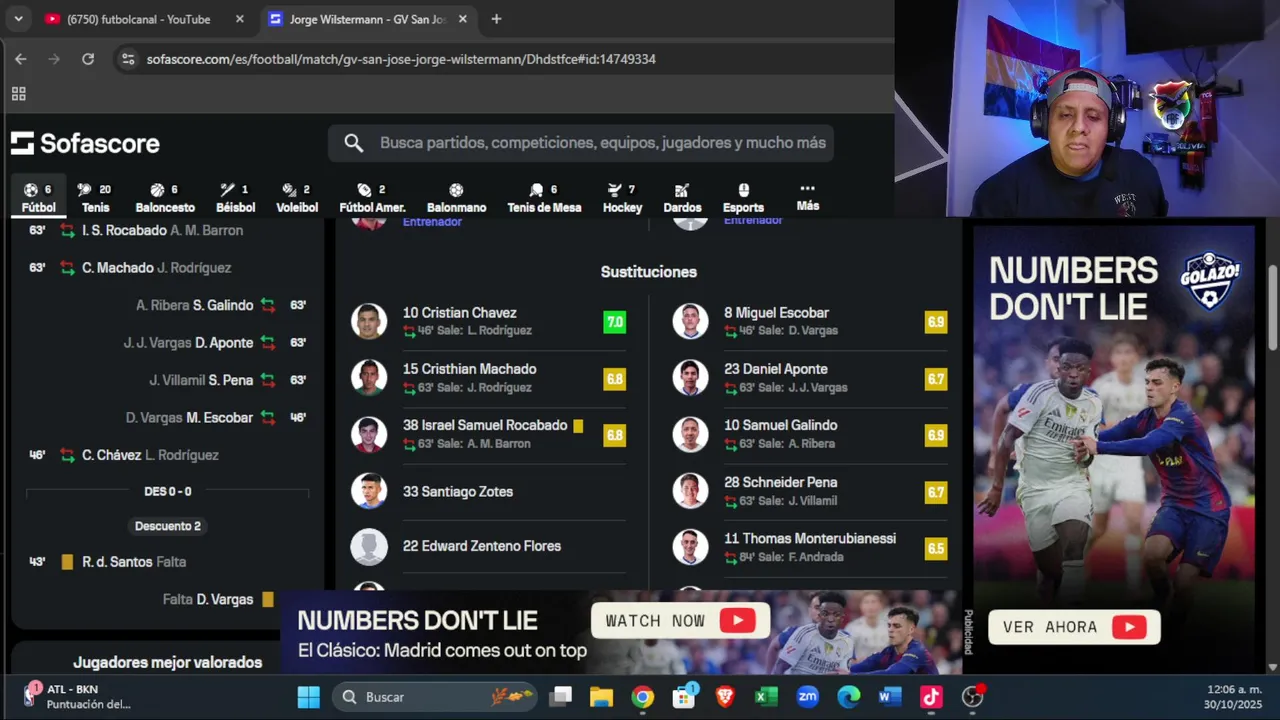The height and width of the screenshot is (720, 1280).
Task: Open the taskbar clock and date
Action: click(x=1234, y=697)
